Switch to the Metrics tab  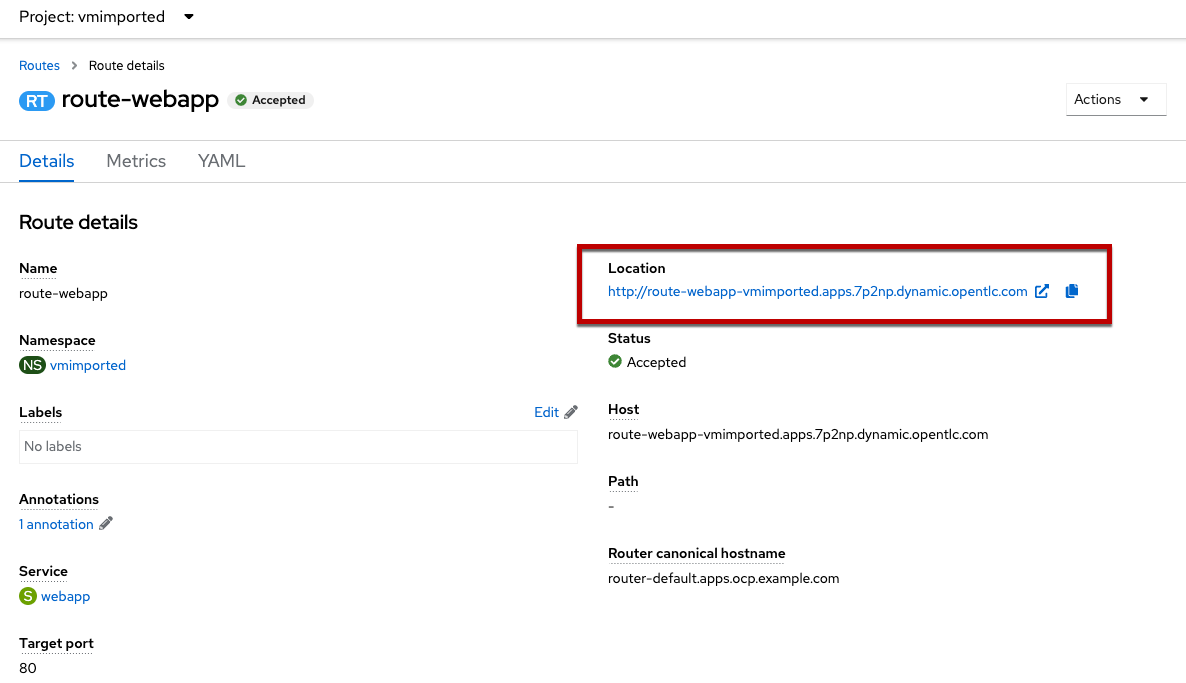(136, 161)
